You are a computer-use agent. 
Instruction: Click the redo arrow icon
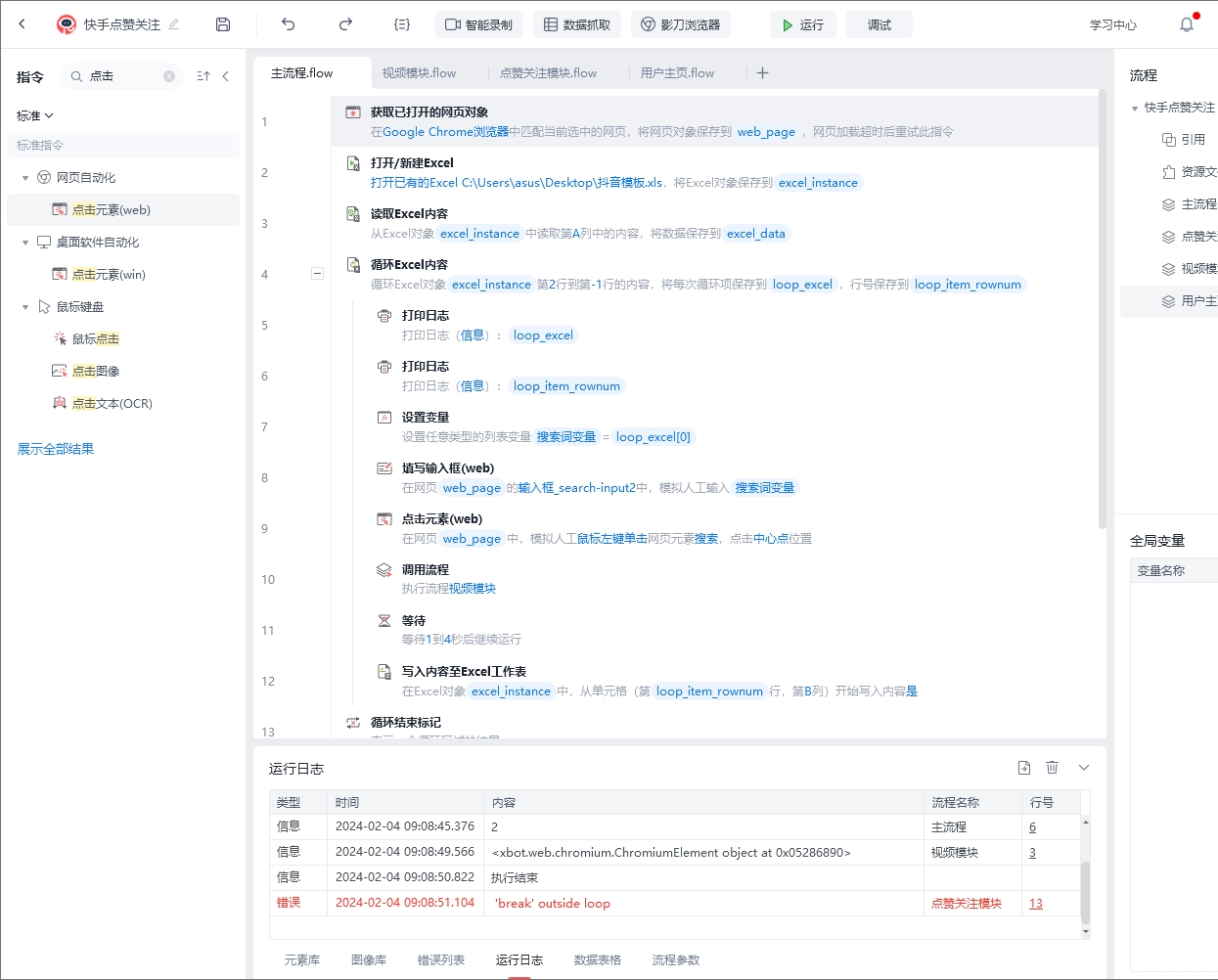coord(345,24)
